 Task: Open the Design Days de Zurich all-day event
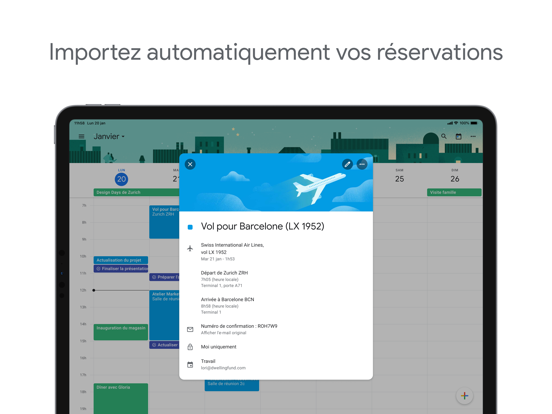point(137,193)
